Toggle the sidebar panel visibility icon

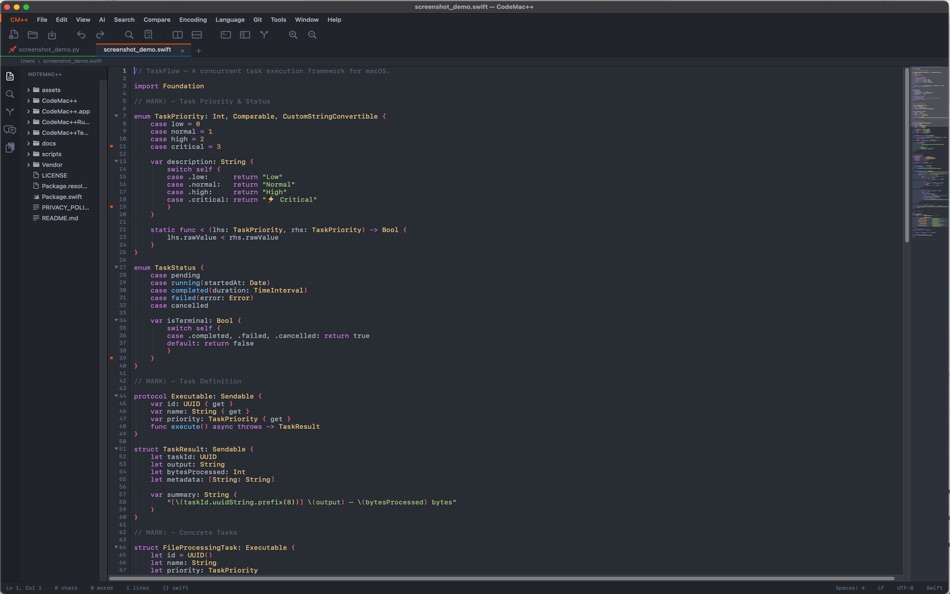pos(244,34)
